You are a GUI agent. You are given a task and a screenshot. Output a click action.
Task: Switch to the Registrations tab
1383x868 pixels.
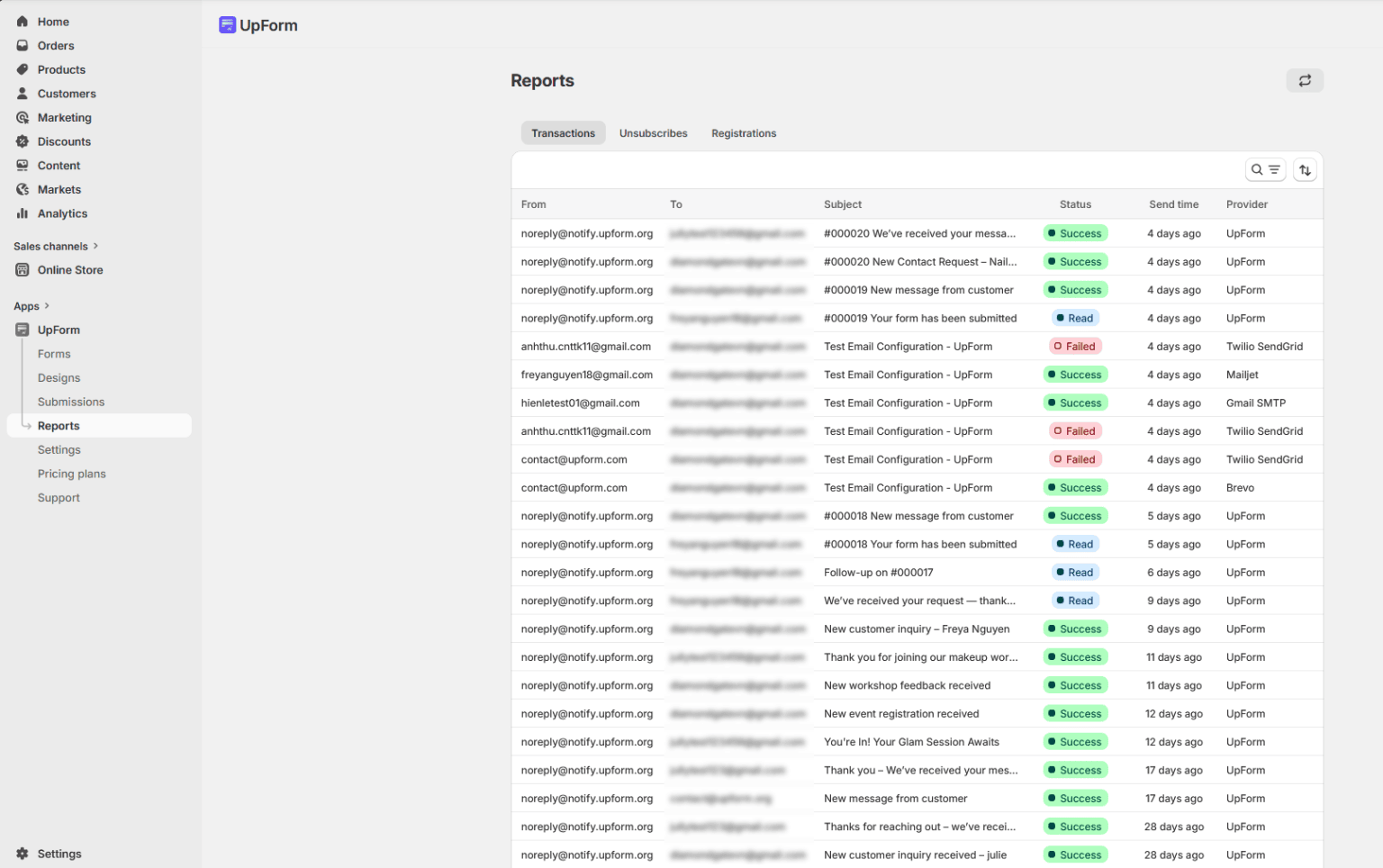pyautogui.click(x=744, y=133)
